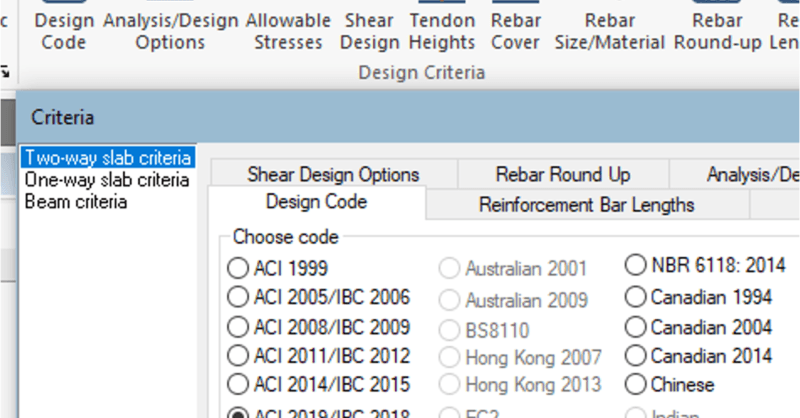800x418 pixels.
Task: Open Rebar Cover ribbon tool
Action: click(516, 30)
